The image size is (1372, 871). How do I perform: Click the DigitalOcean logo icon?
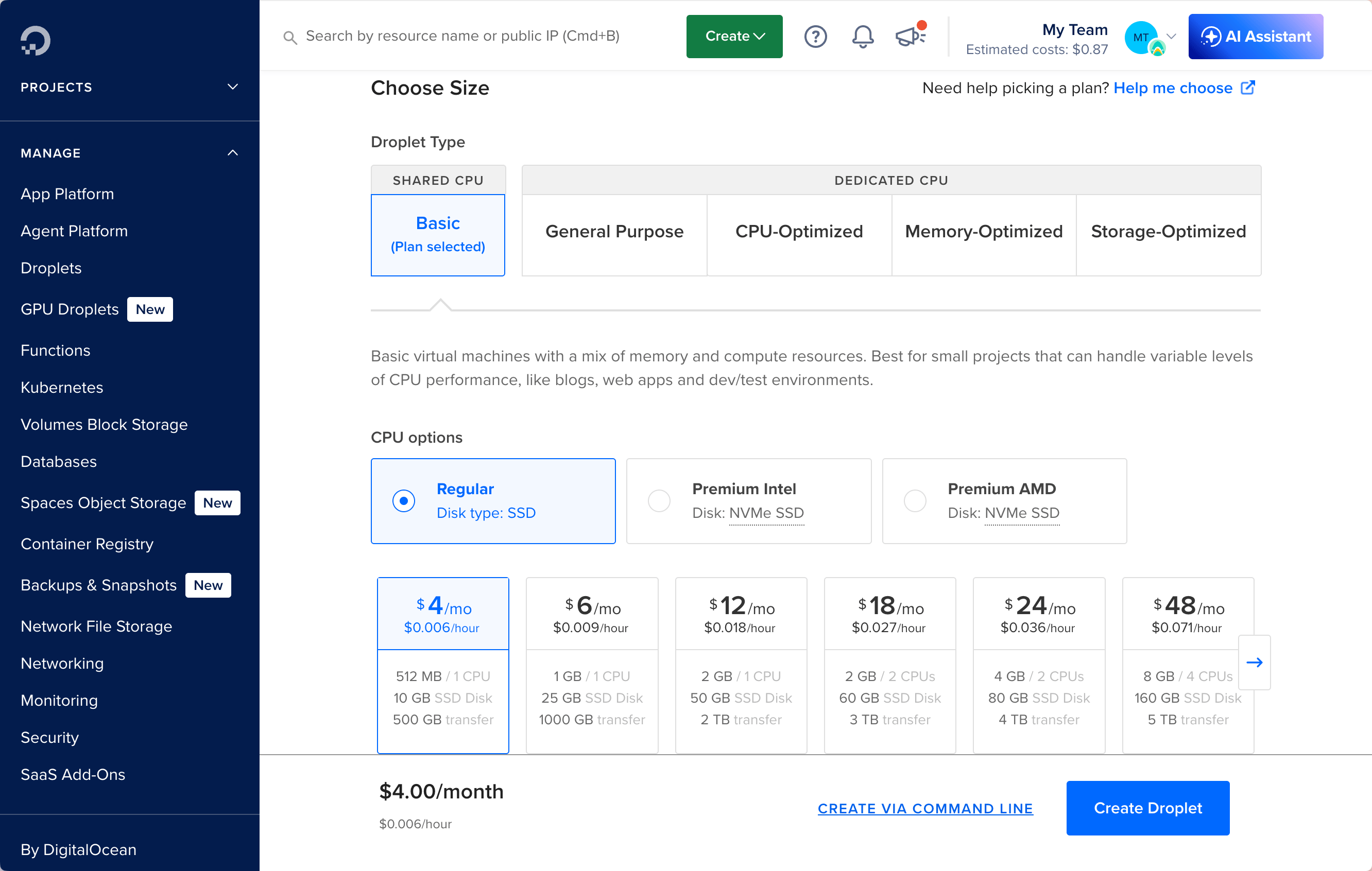(36, 41)
